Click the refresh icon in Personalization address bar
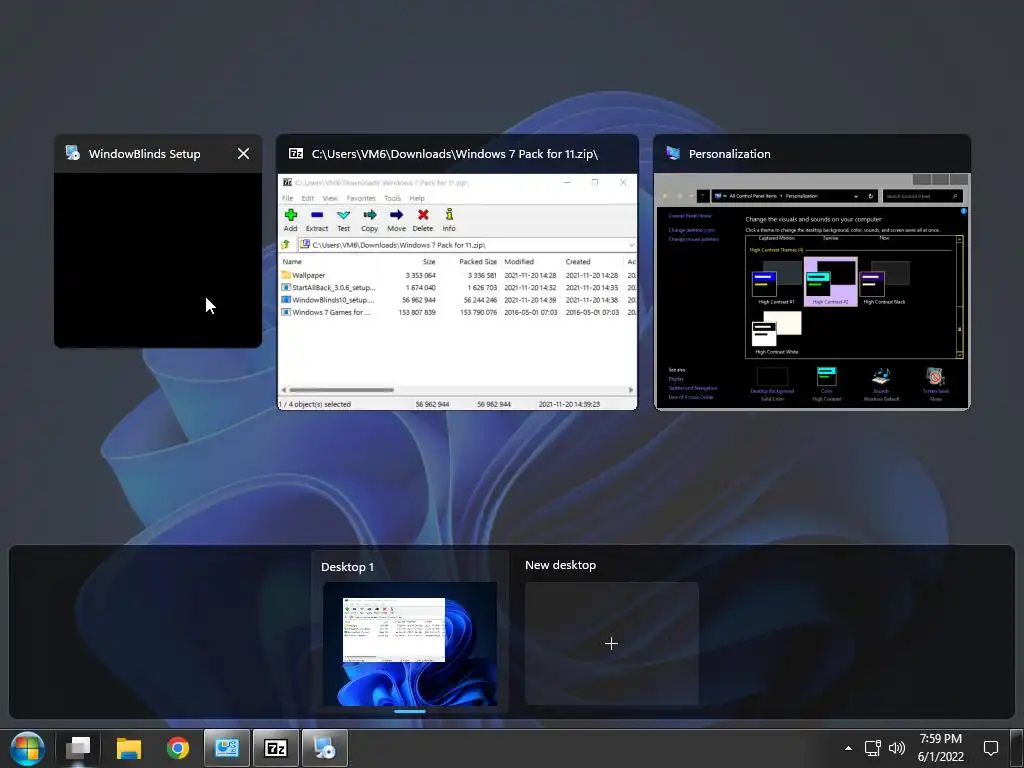 (871, 196)
